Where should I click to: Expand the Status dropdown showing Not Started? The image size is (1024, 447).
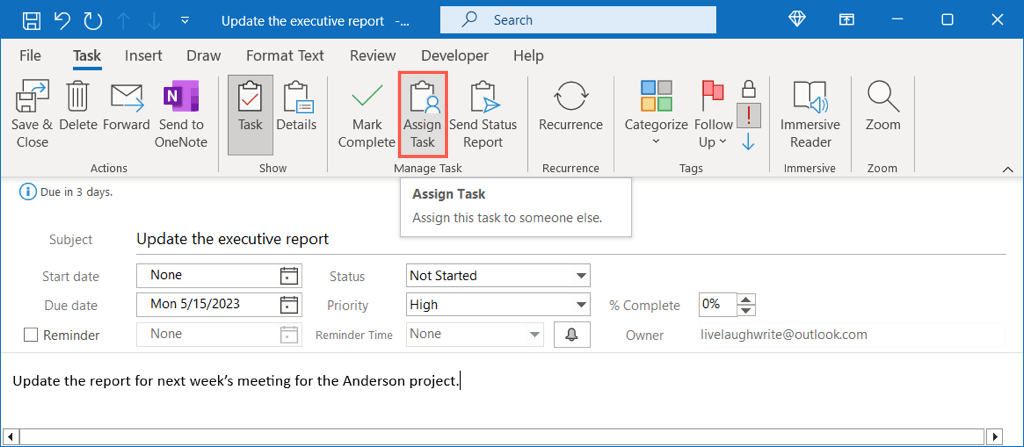[581, 275]
